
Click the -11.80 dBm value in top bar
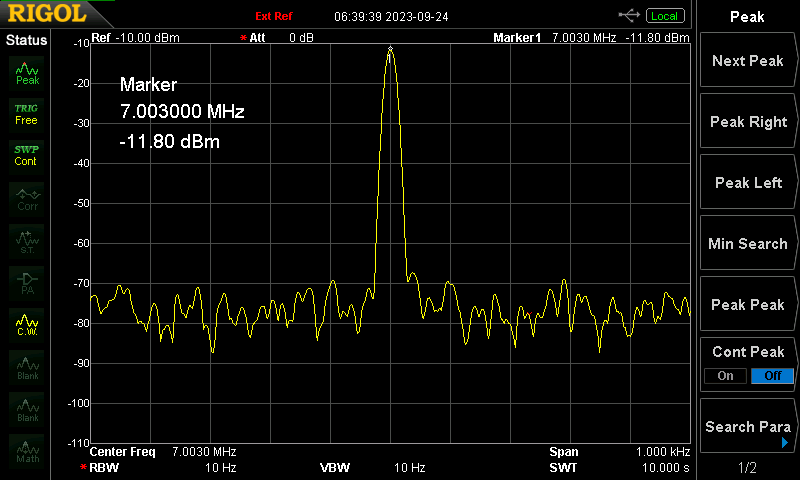point(658,38)
